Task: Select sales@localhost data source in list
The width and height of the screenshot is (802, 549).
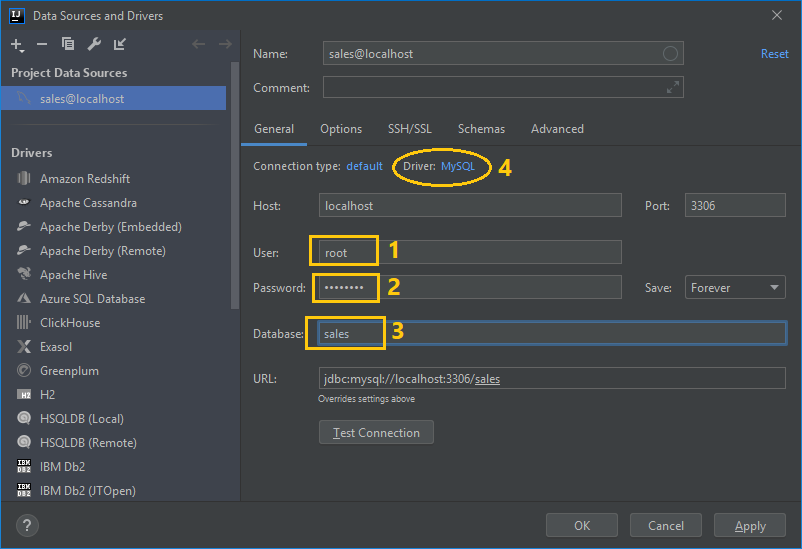Action: click(x=114, y=98)
